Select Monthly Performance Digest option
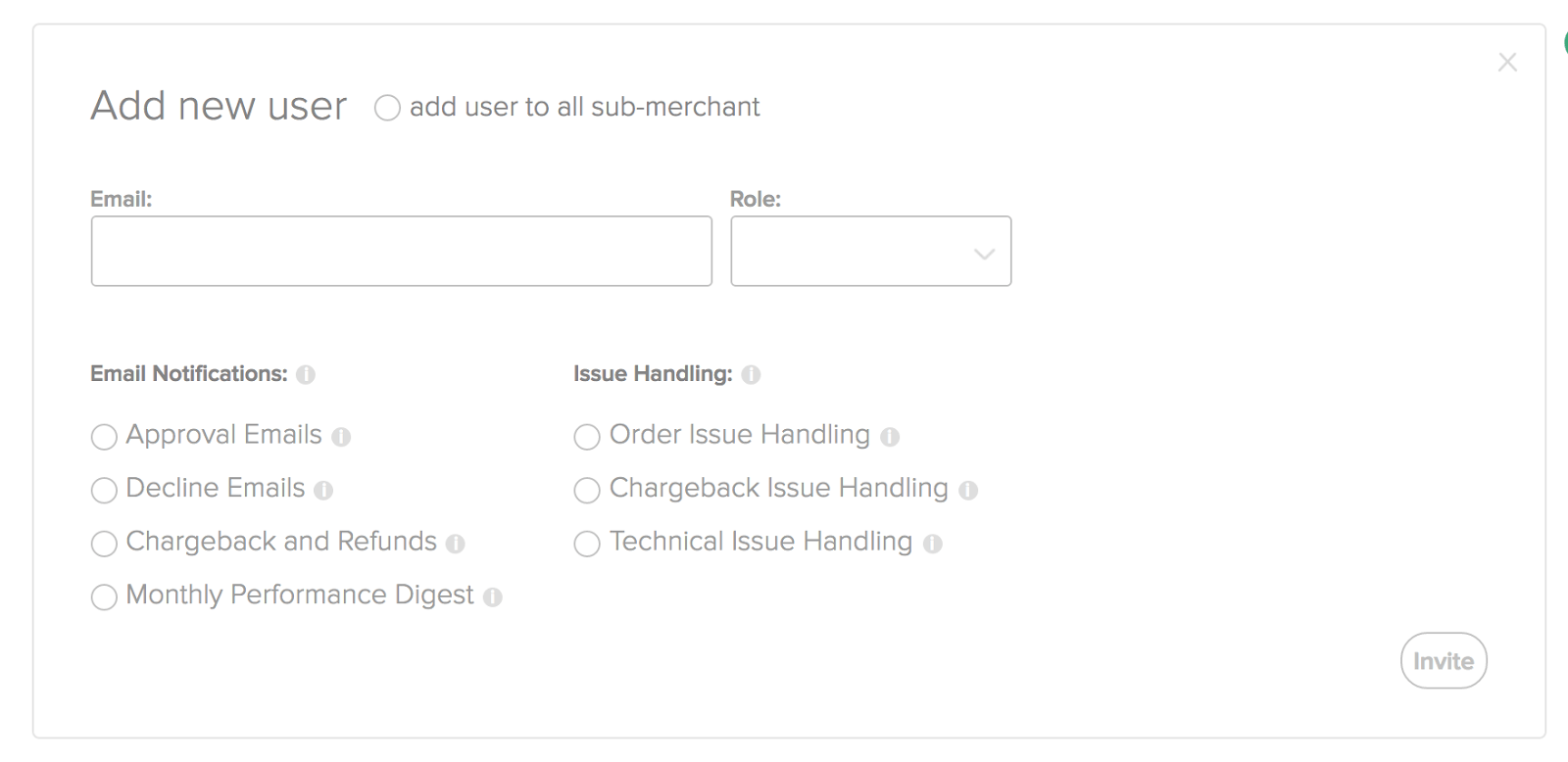This screenshot has height=762, width=1568. 104,596
